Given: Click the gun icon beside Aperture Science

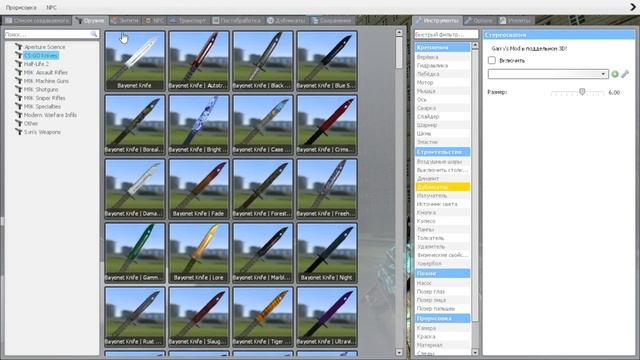Looking at the screenshot, I should [18, 47].
